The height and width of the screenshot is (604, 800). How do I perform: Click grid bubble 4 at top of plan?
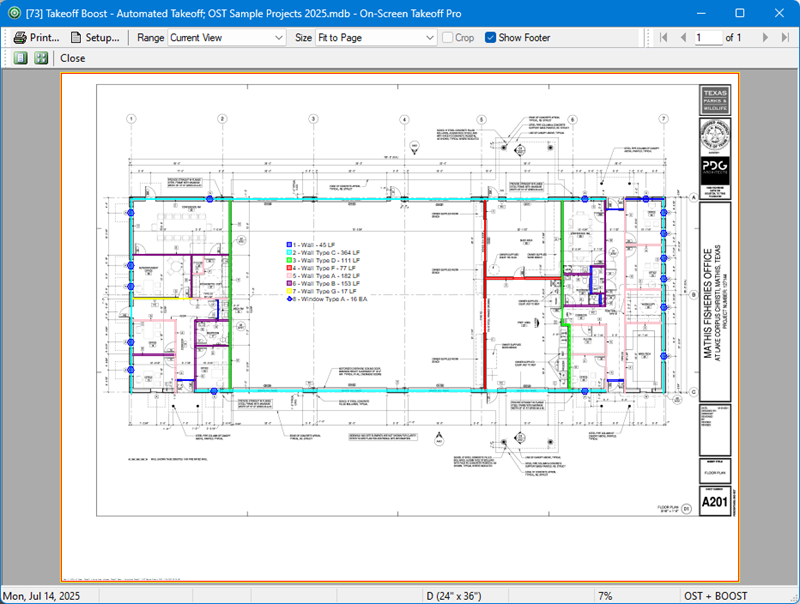(x=404, y=119)
